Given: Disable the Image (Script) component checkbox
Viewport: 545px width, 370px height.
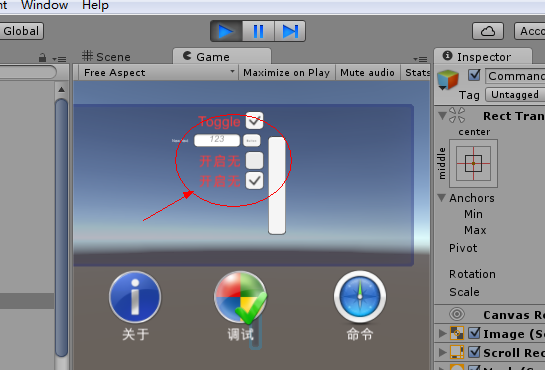Looking at the screenshot, I should point(474,333).
